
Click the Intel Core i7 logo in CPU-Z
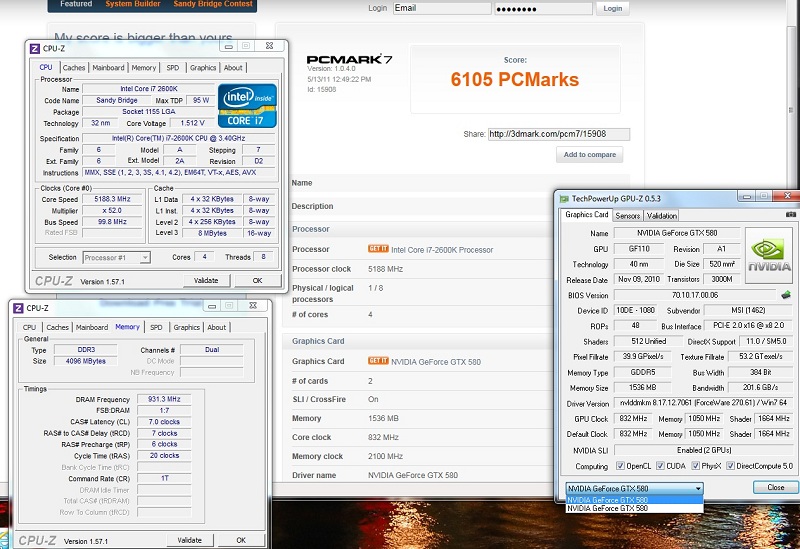pyautogui.click(x=247, y=106)
